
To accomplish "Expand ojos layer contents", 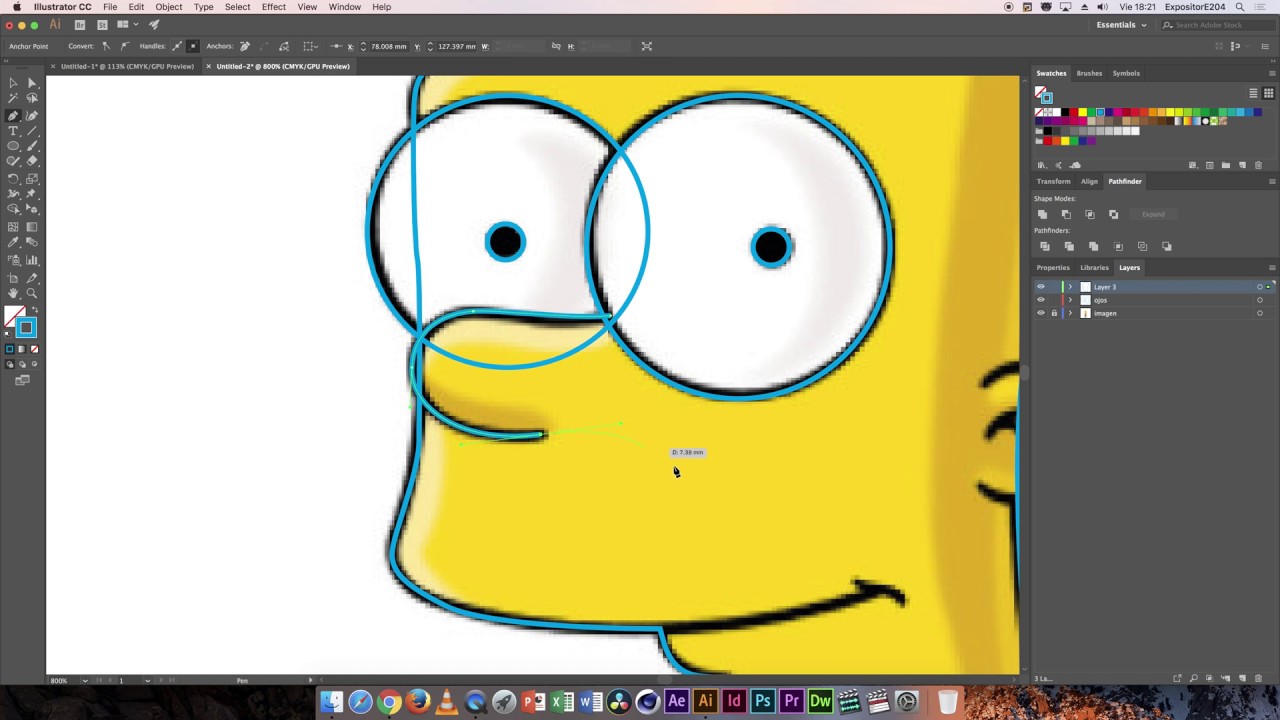I will [1070, 300].
